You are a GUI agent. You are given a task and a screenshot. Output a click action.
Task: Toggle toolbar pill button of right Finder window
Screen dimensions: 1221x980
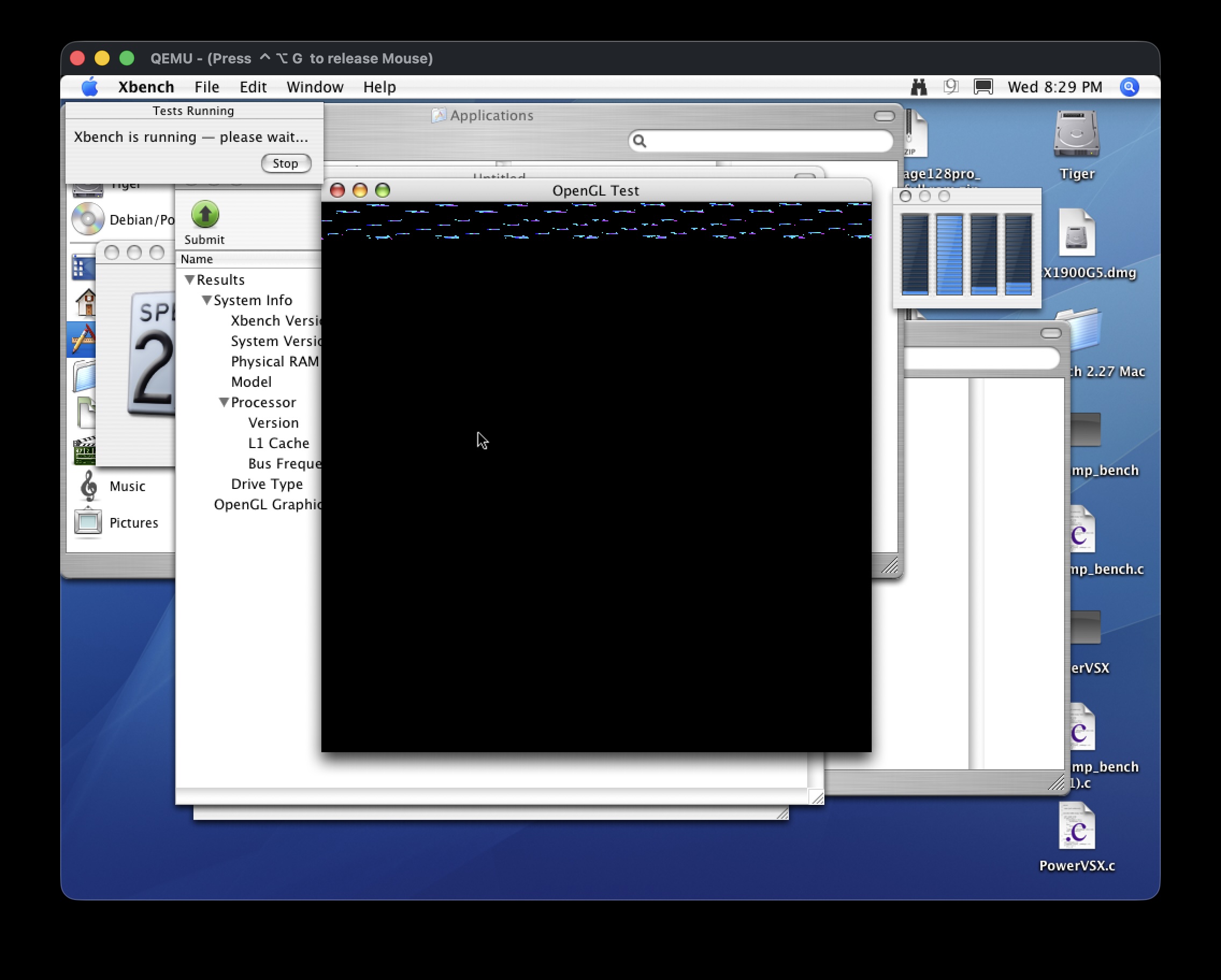coord(1051,334)
